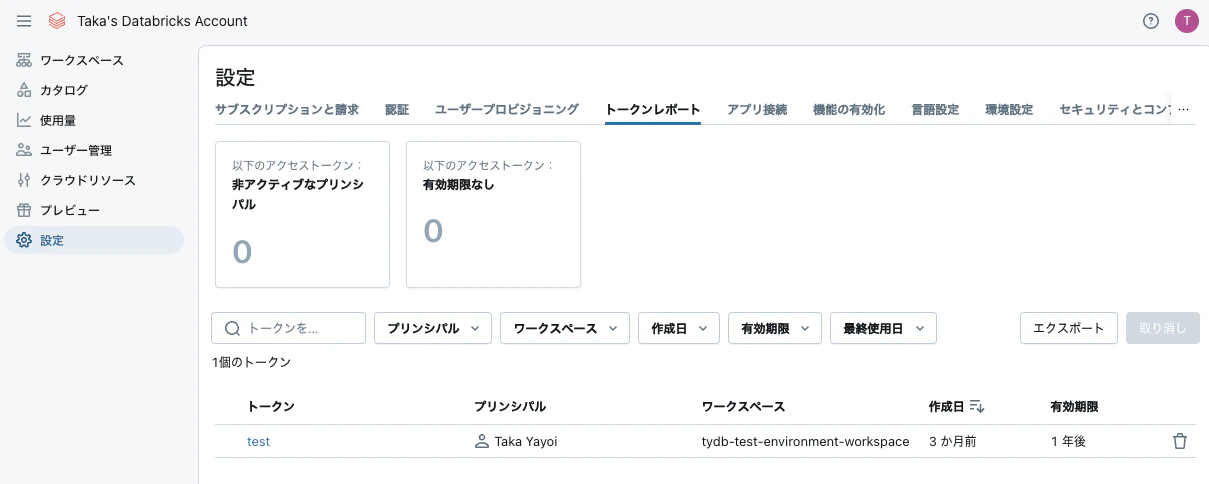This screenshot has height=484, width=1209.
Task: Click the ワークスペース sidebar icon
Action: point(24,60)
